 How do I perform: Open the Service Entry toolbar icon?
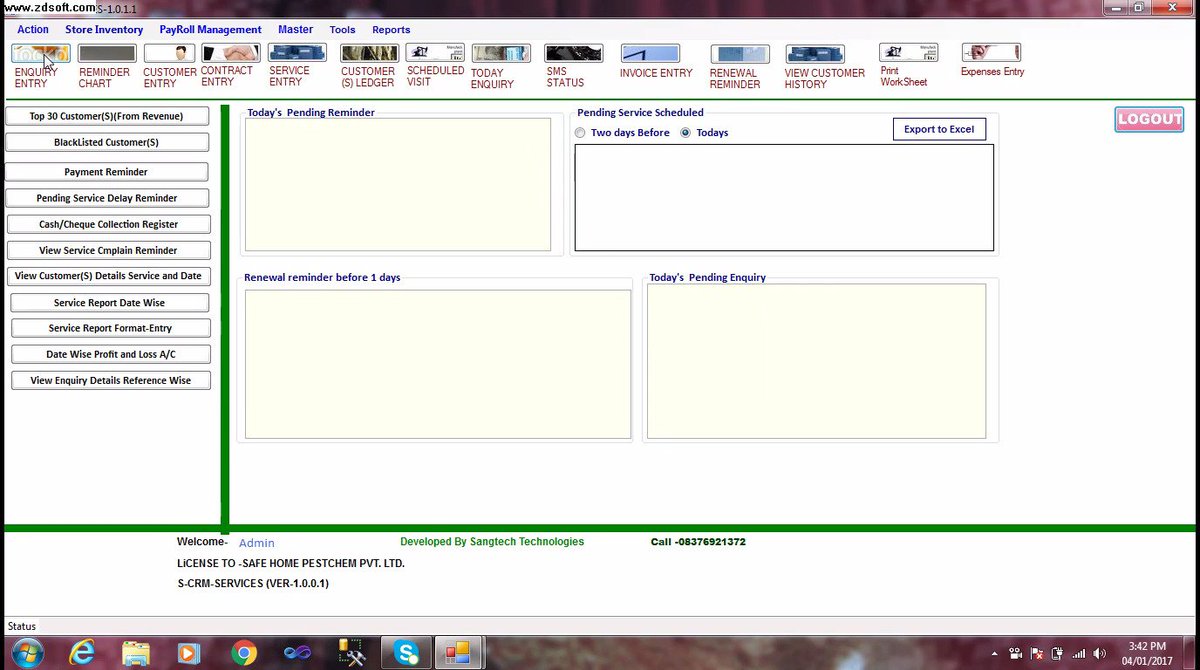pyautogui.click(x=298, y=53)
